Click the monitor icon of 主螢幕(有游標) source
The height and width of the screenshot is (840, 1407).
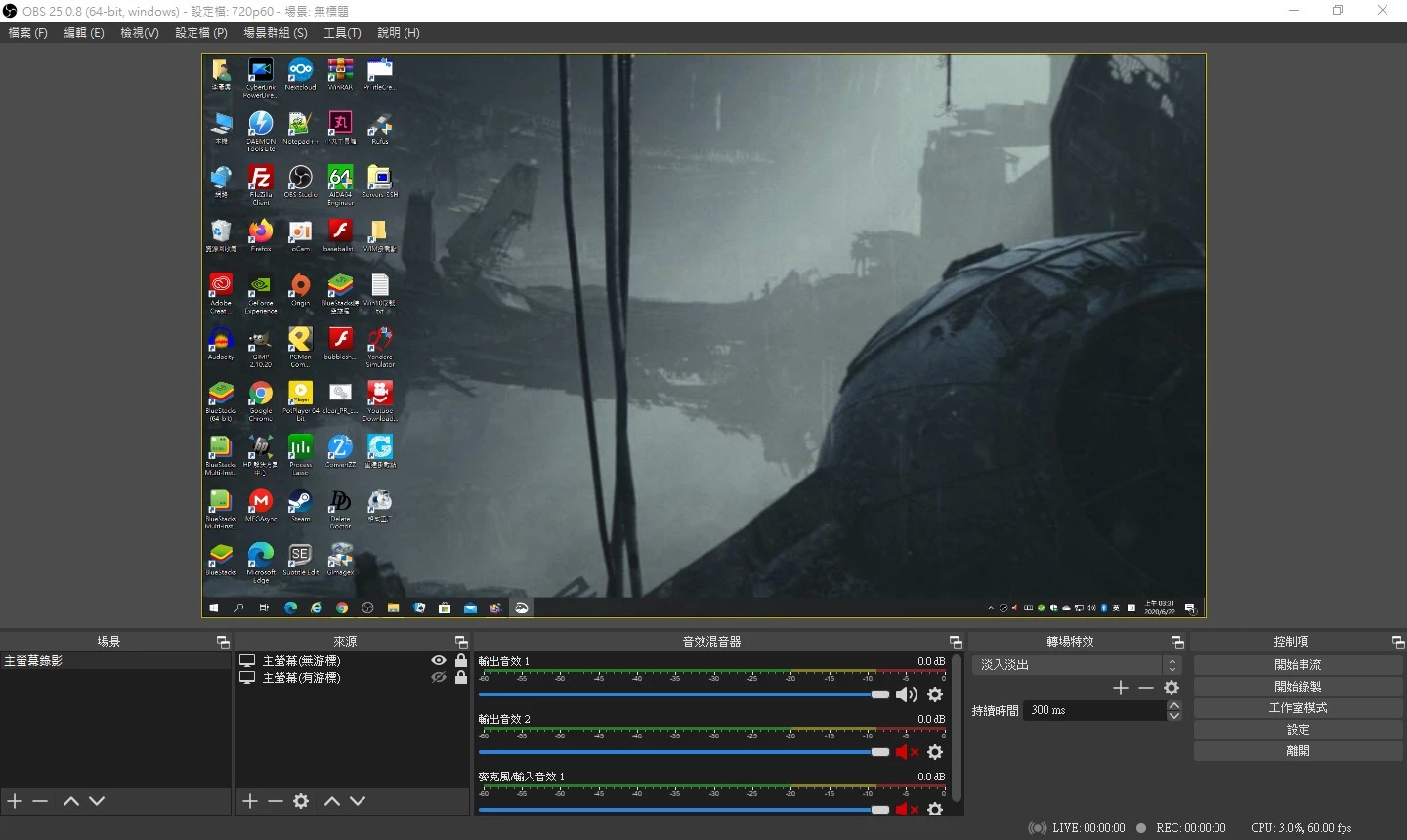tap(247, 677)
